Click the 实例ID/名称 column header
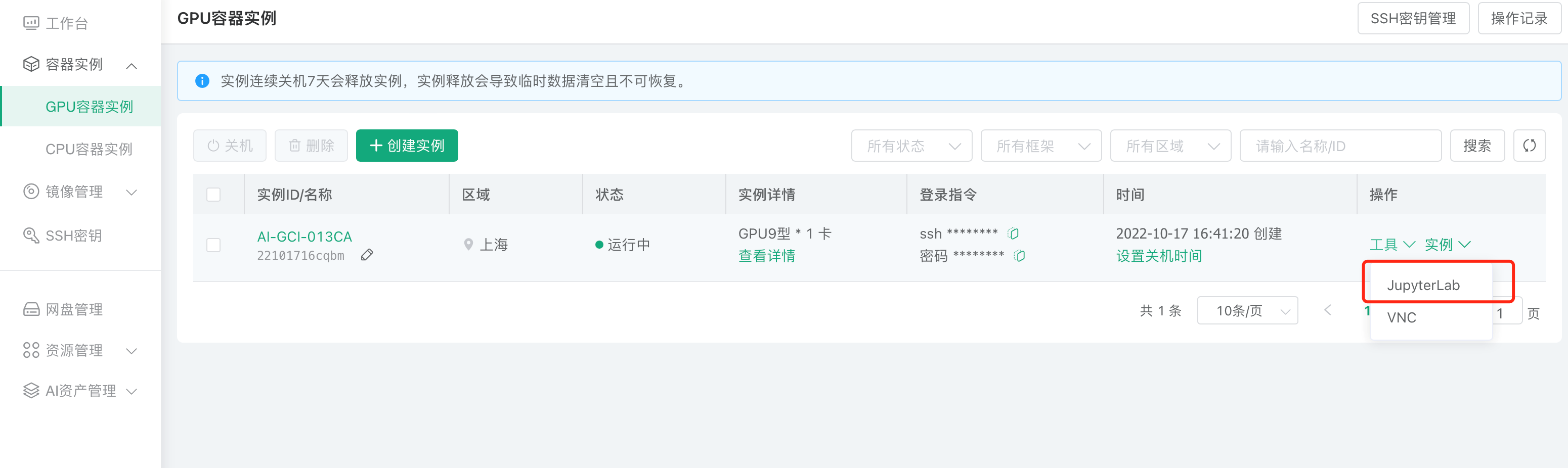 (x=294, y=194)
